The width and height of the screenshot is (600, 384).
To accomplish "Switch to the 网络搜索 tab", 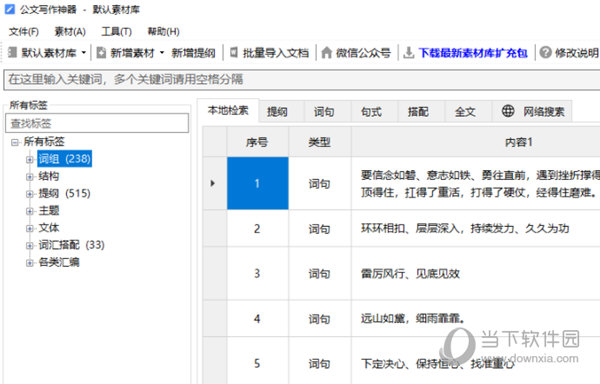I will pos(532,112).
